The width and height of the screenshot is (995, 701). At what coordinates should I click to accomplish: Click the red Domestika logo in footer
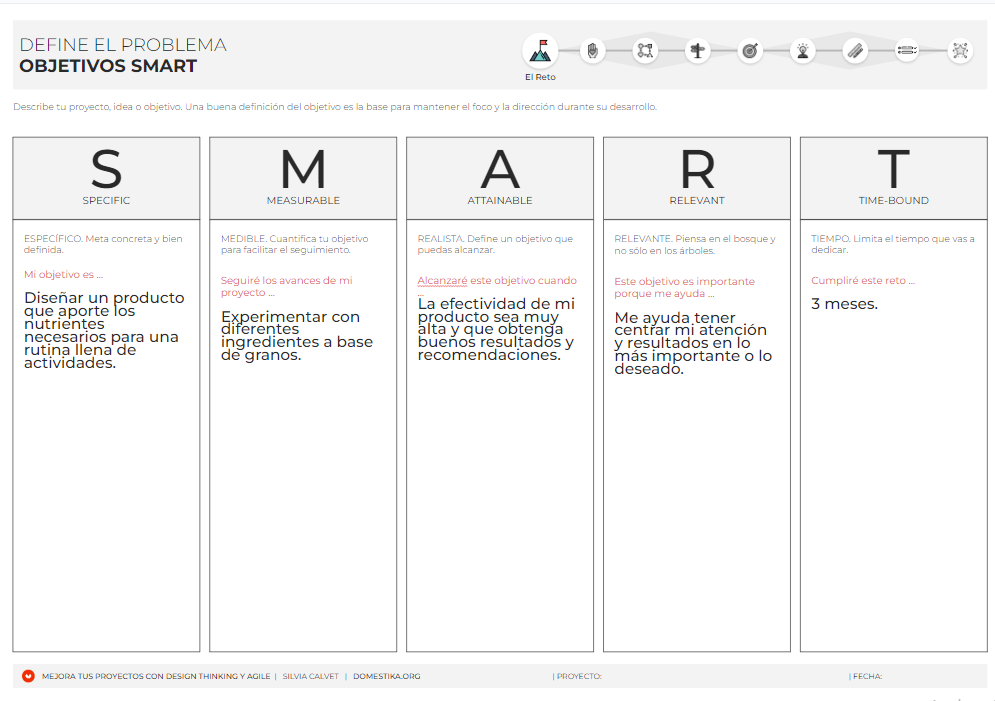[x=28, y=676]
